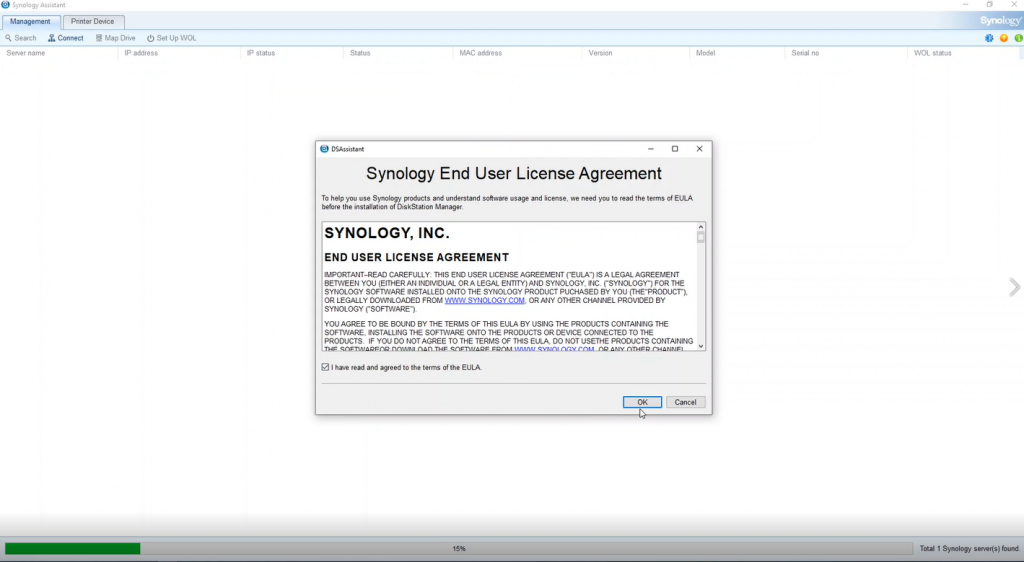Click the 'END USER LICENSE AGREEMENT' subheading
Viewport: 1024px width, 562px height.
(417, 258)
